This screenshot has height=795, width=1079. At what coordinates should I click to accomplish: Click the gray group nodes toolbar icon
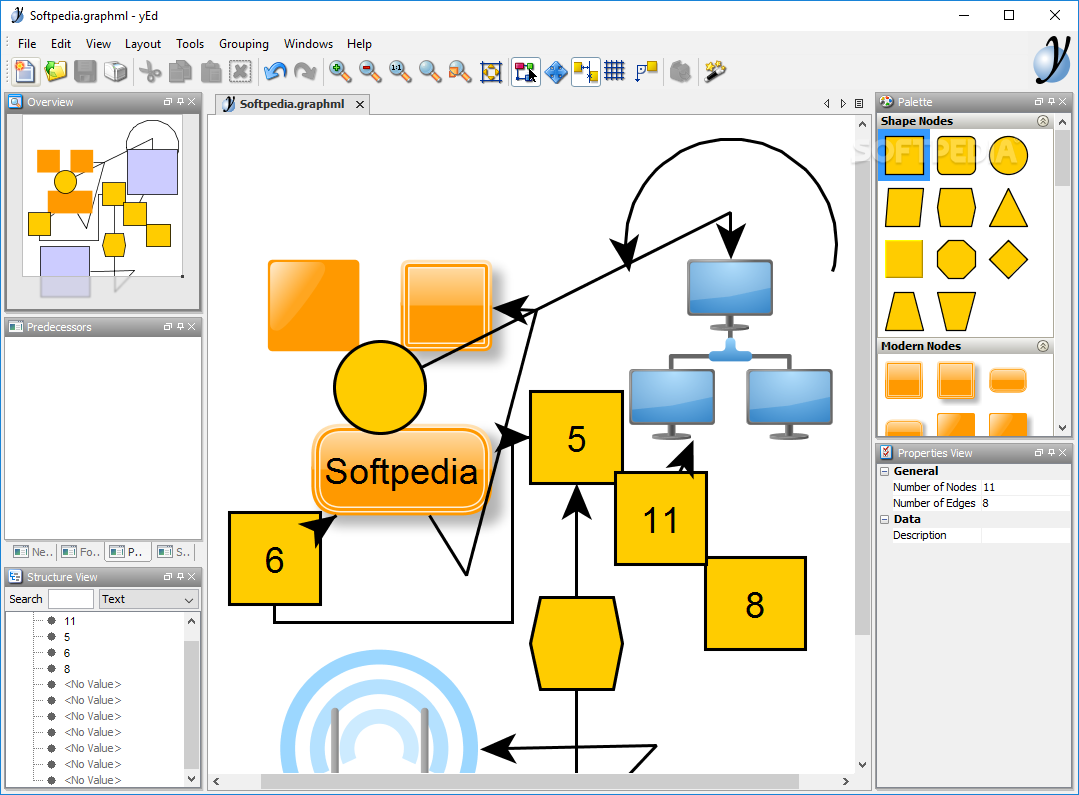pyautogui.click(x=680, y=72)
